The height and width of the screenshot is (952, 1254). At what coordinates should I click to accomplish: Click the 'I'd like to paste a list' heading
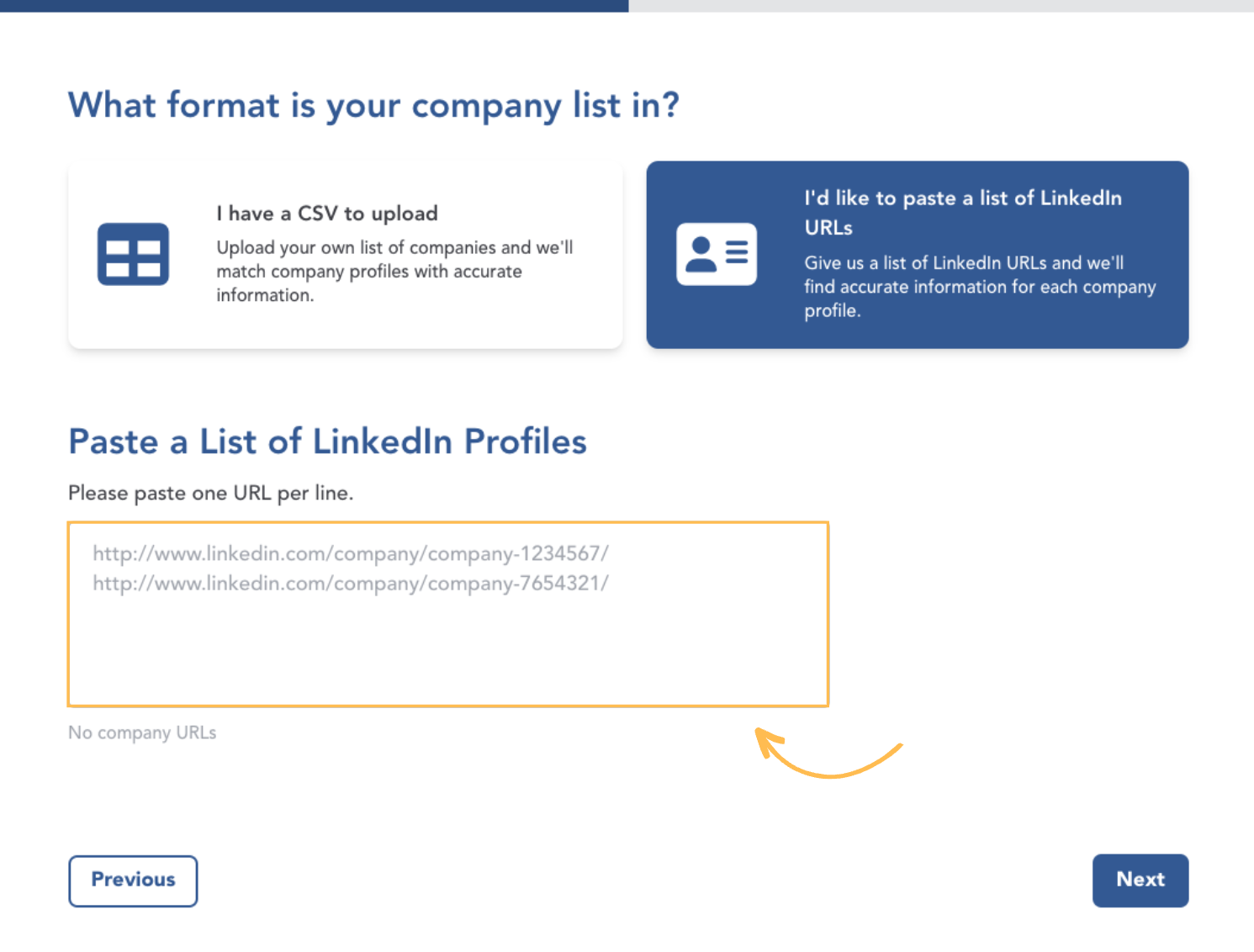click(963, 213)
